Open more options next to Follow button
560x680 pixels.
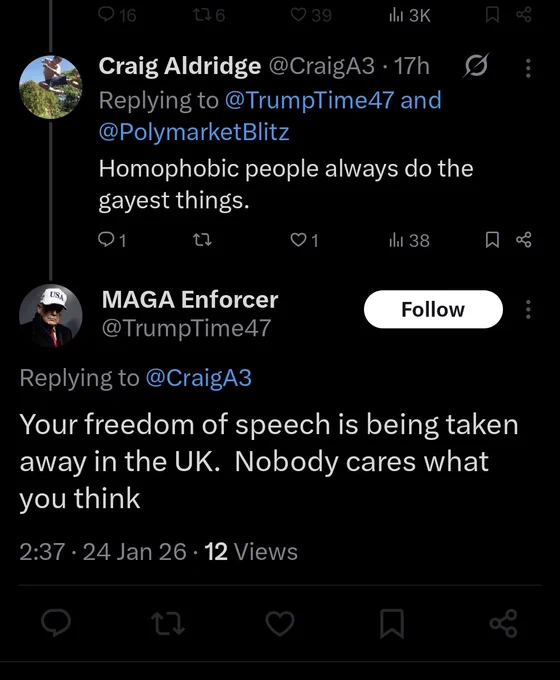coord(528,309)
